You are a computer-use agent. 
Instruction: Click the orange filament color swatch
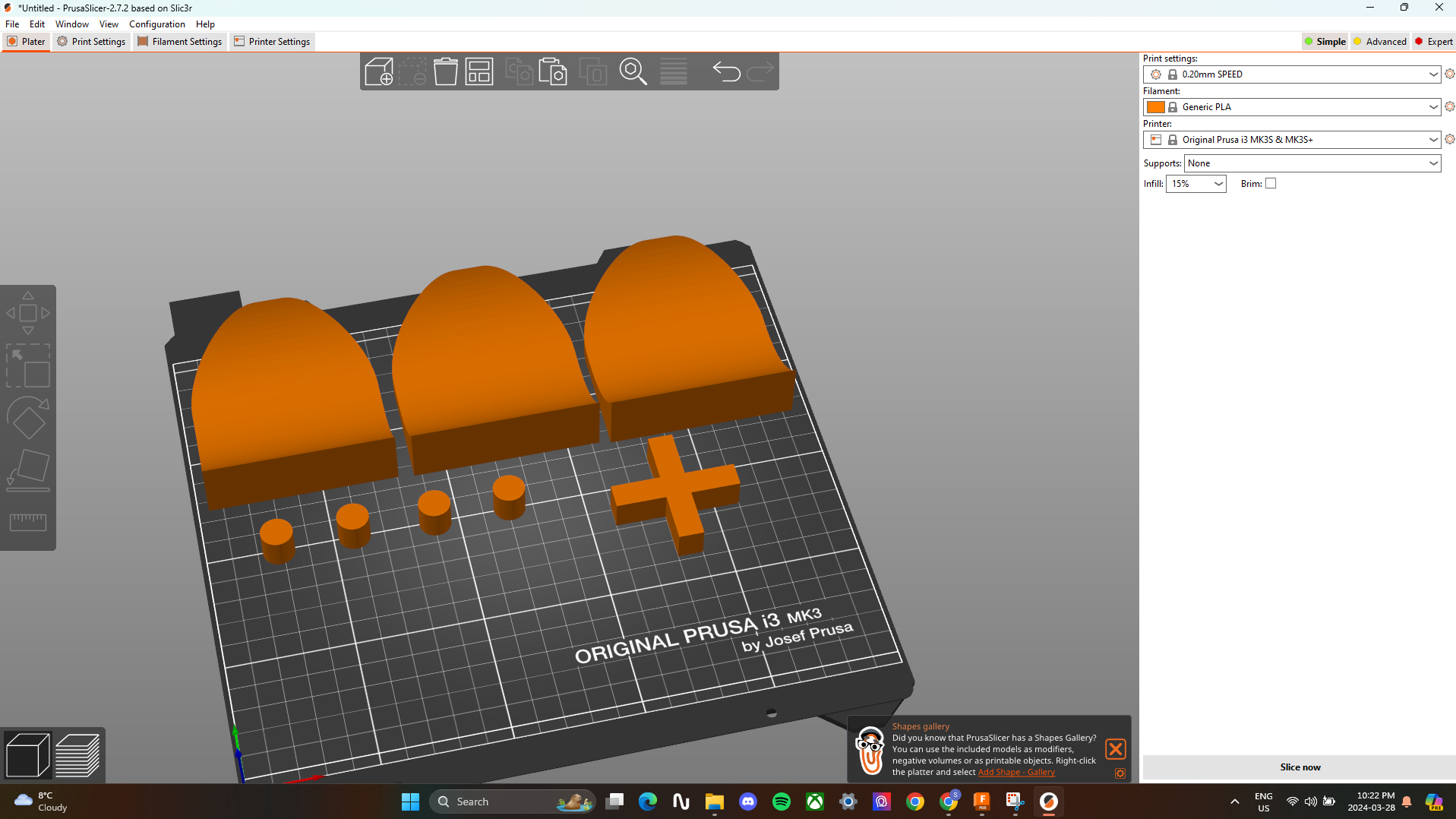coord(1155,107)
